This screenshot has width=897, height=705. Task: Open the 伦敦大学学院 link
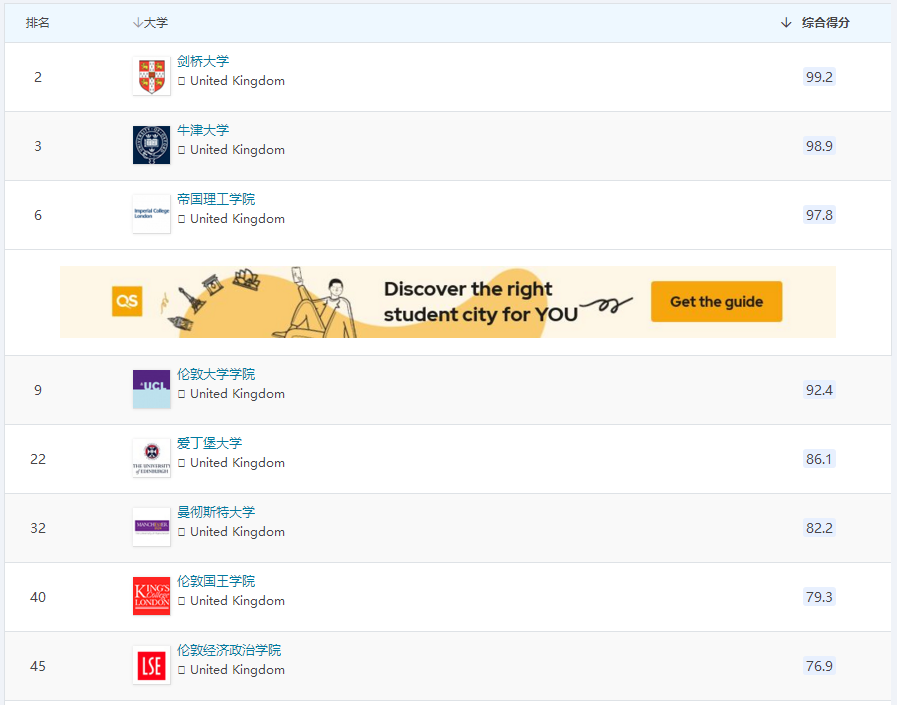[x=216, y=374]
